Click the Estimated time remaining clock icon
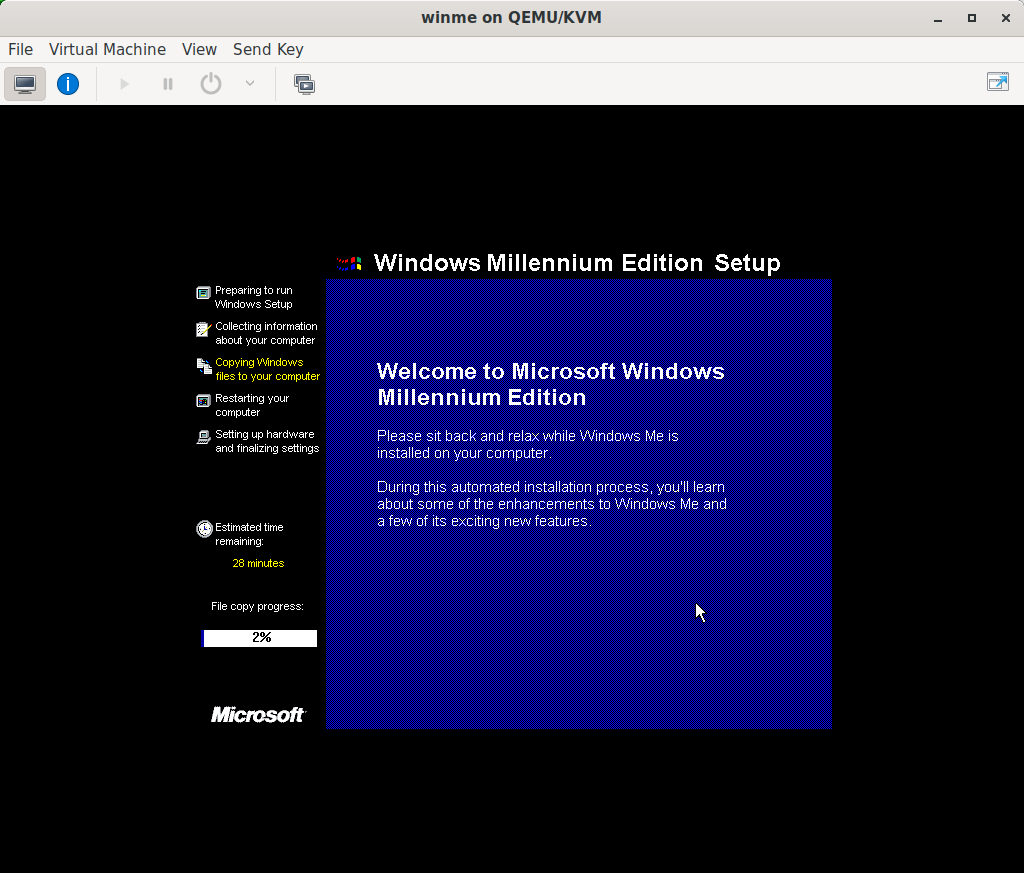 [x=204, y=529]
